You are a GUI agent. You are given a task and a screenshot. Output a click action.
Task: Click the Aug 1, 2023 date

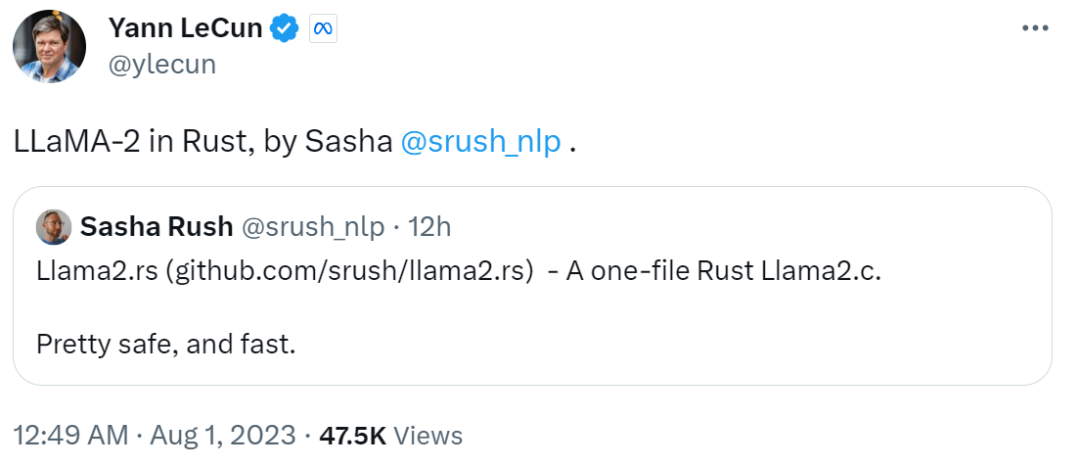[222, 436]
